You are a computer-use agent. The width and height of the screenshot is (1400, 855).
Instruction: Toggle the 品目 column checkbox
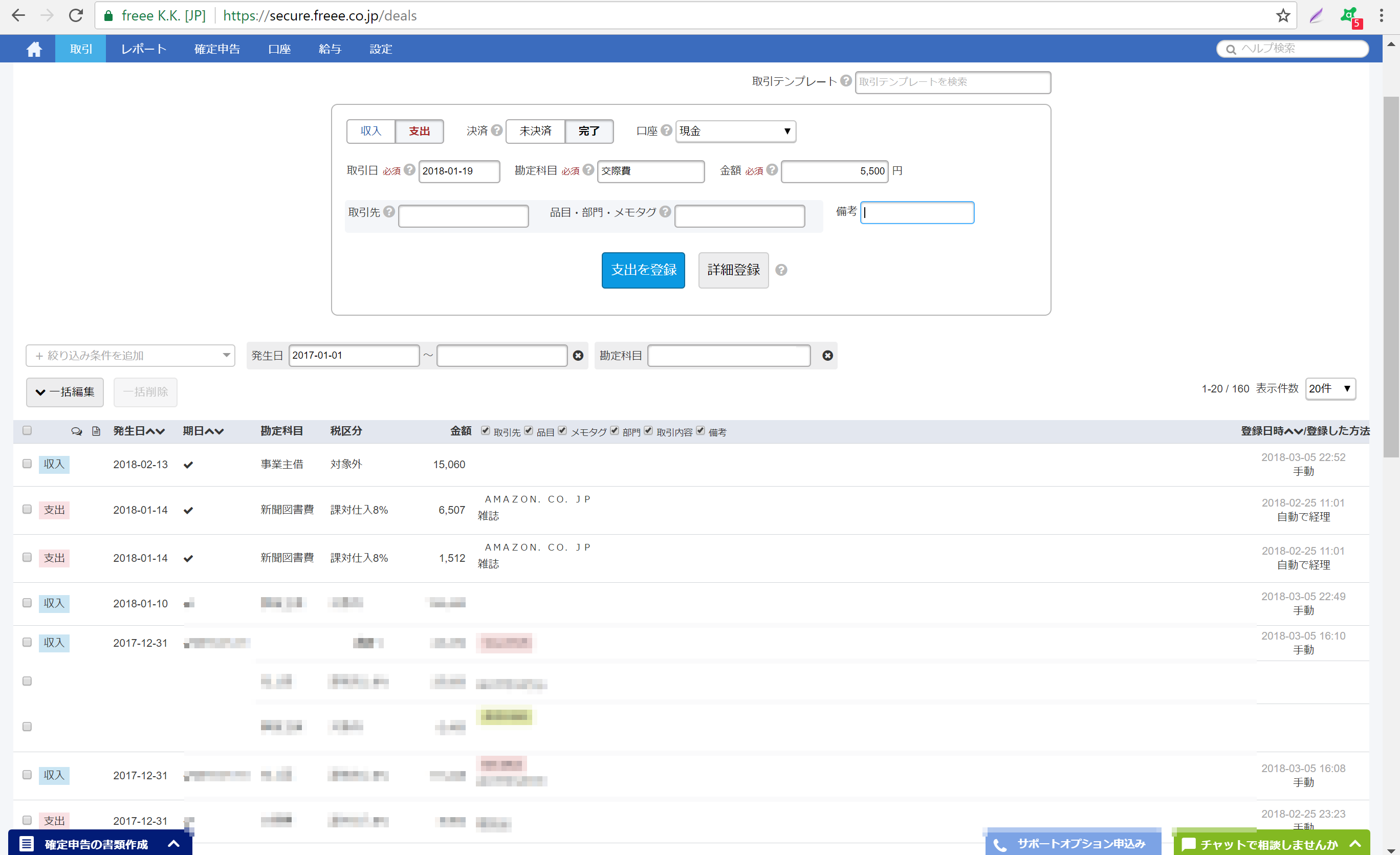[529, 431]
